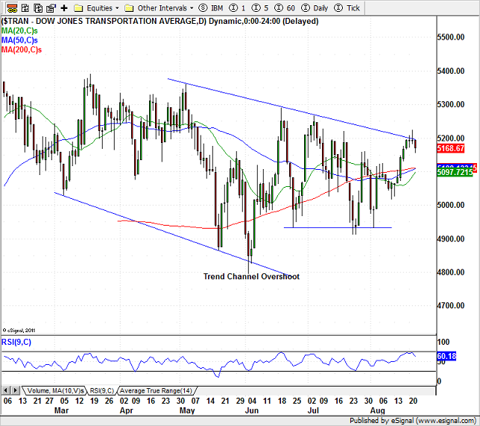Select the IBM symbol shortcut

(211, 8)
